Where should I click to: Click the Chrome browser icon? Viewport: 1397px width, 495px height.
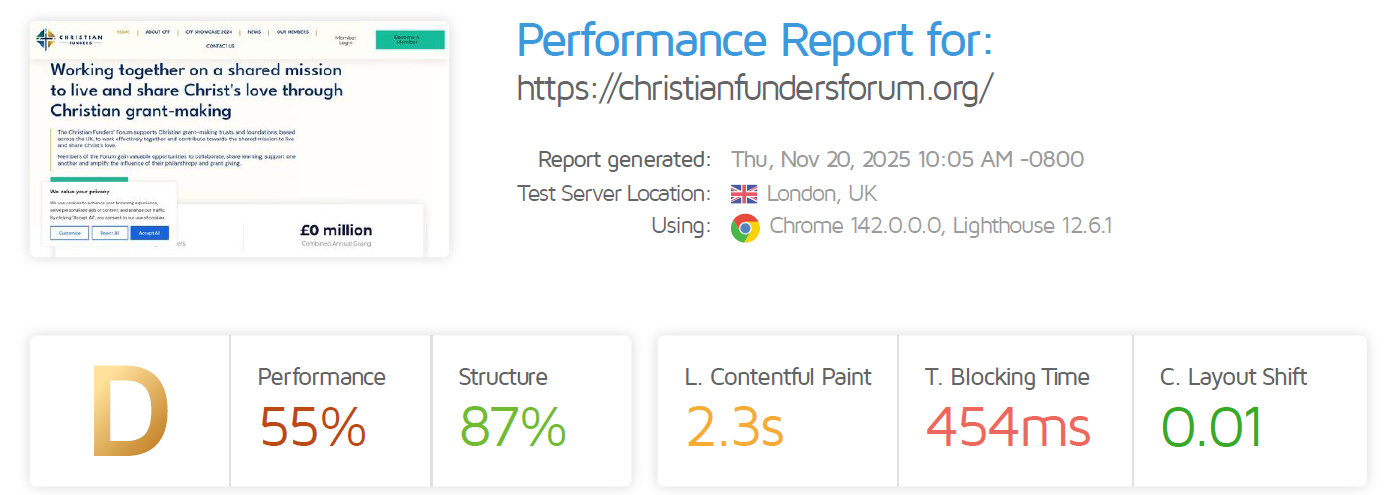pyautogui.click(x=744, y=227)
